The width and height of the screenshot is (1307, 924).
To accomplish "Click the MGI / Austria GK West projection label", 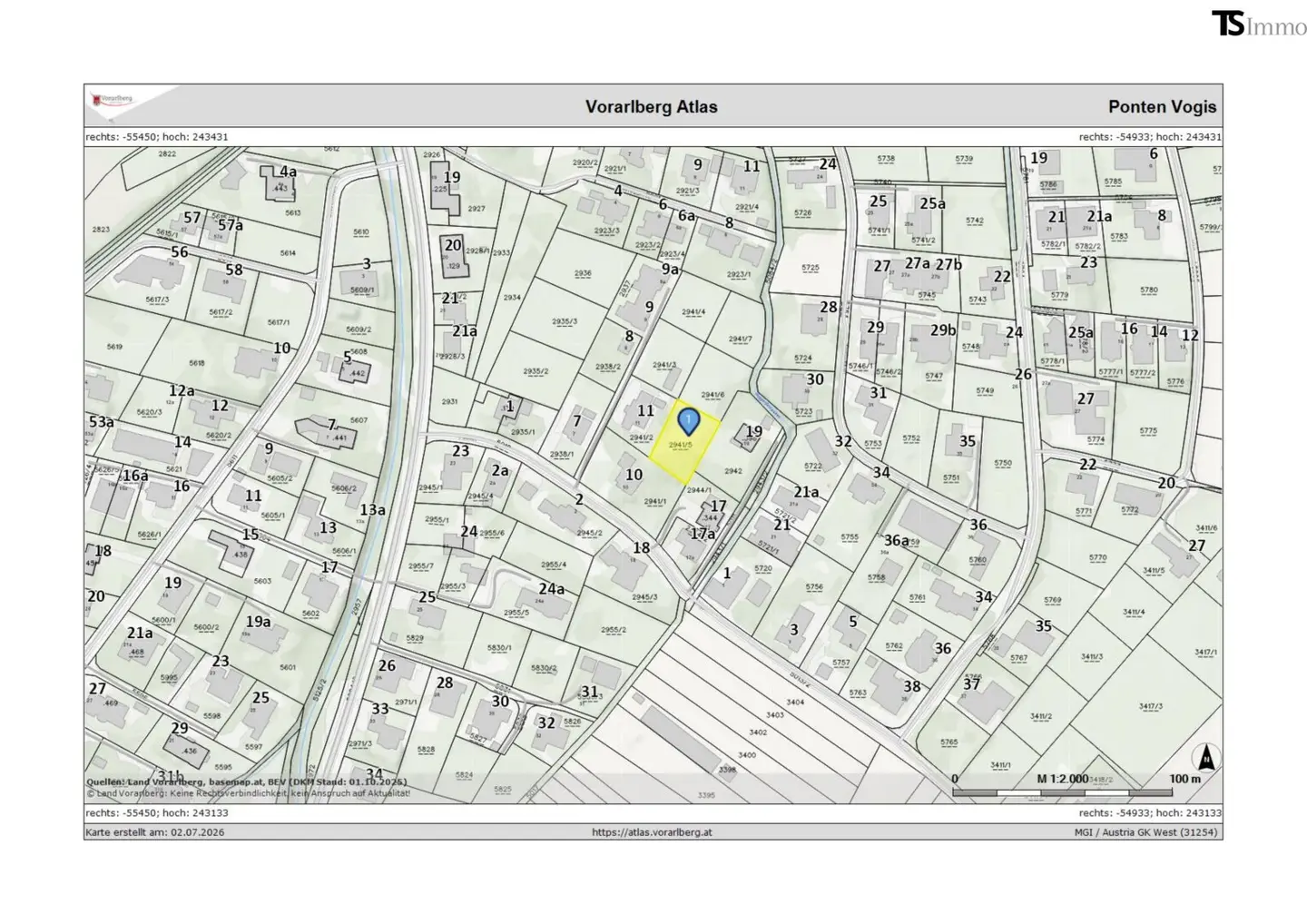I will [x=1145, y=832].
